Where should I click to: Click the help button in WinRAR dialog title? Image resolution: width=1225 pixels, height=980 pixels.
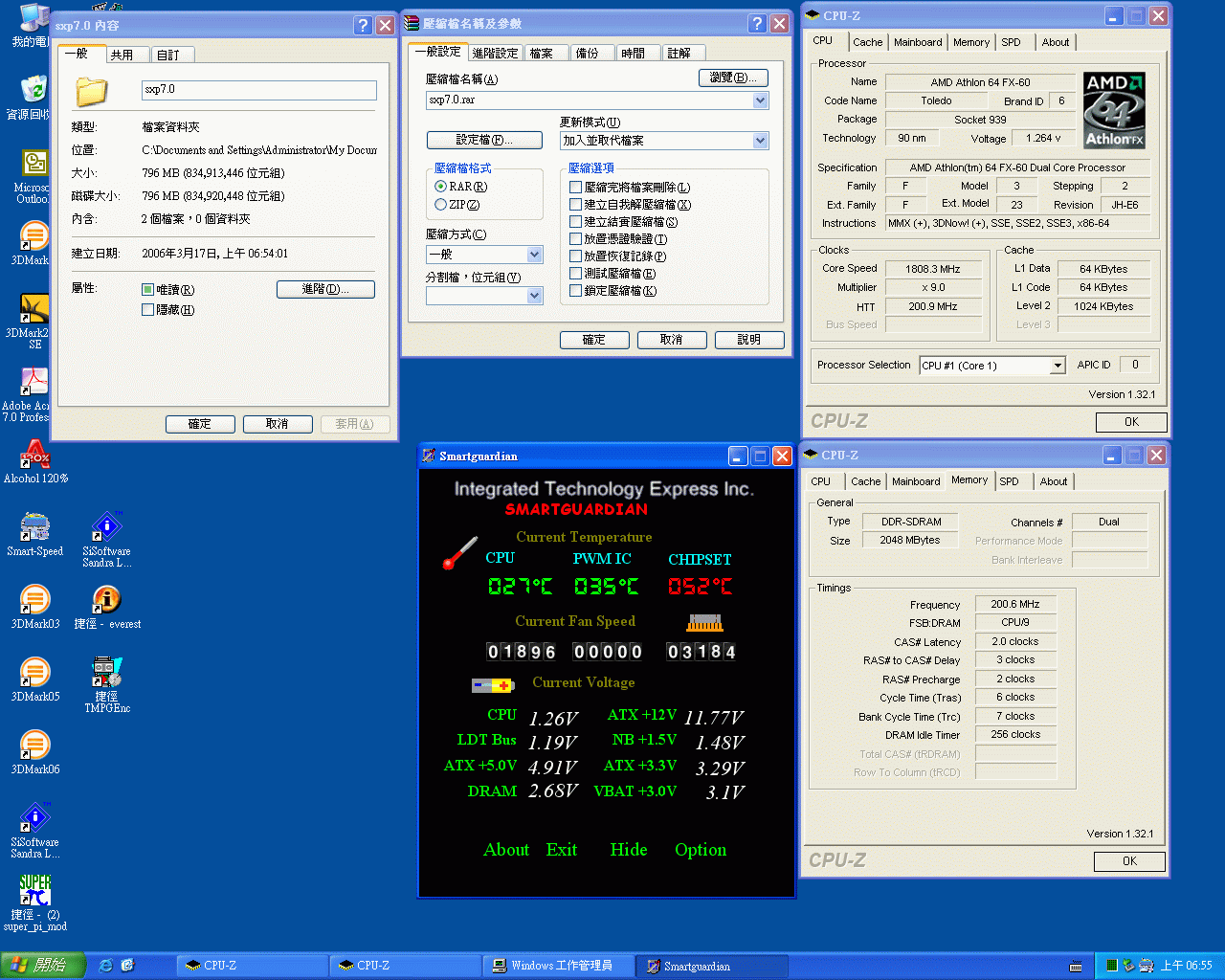click(757, 24)
